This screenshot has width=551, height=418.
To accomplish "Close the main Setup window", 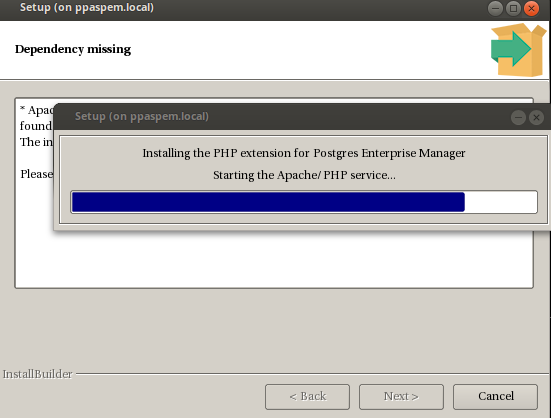I will [532, 8].
